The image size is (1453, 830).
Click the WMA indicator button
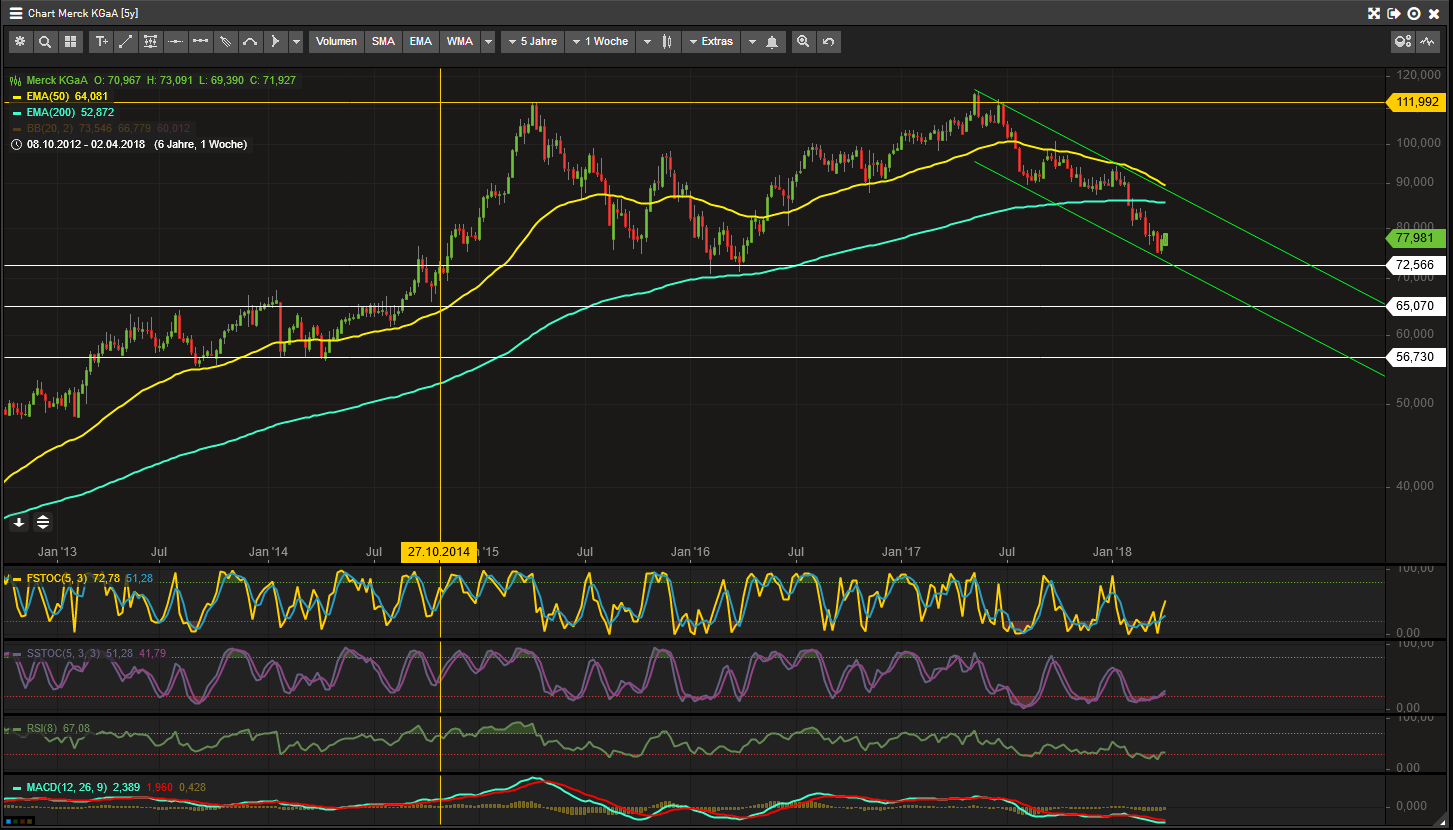click(459, 41)
